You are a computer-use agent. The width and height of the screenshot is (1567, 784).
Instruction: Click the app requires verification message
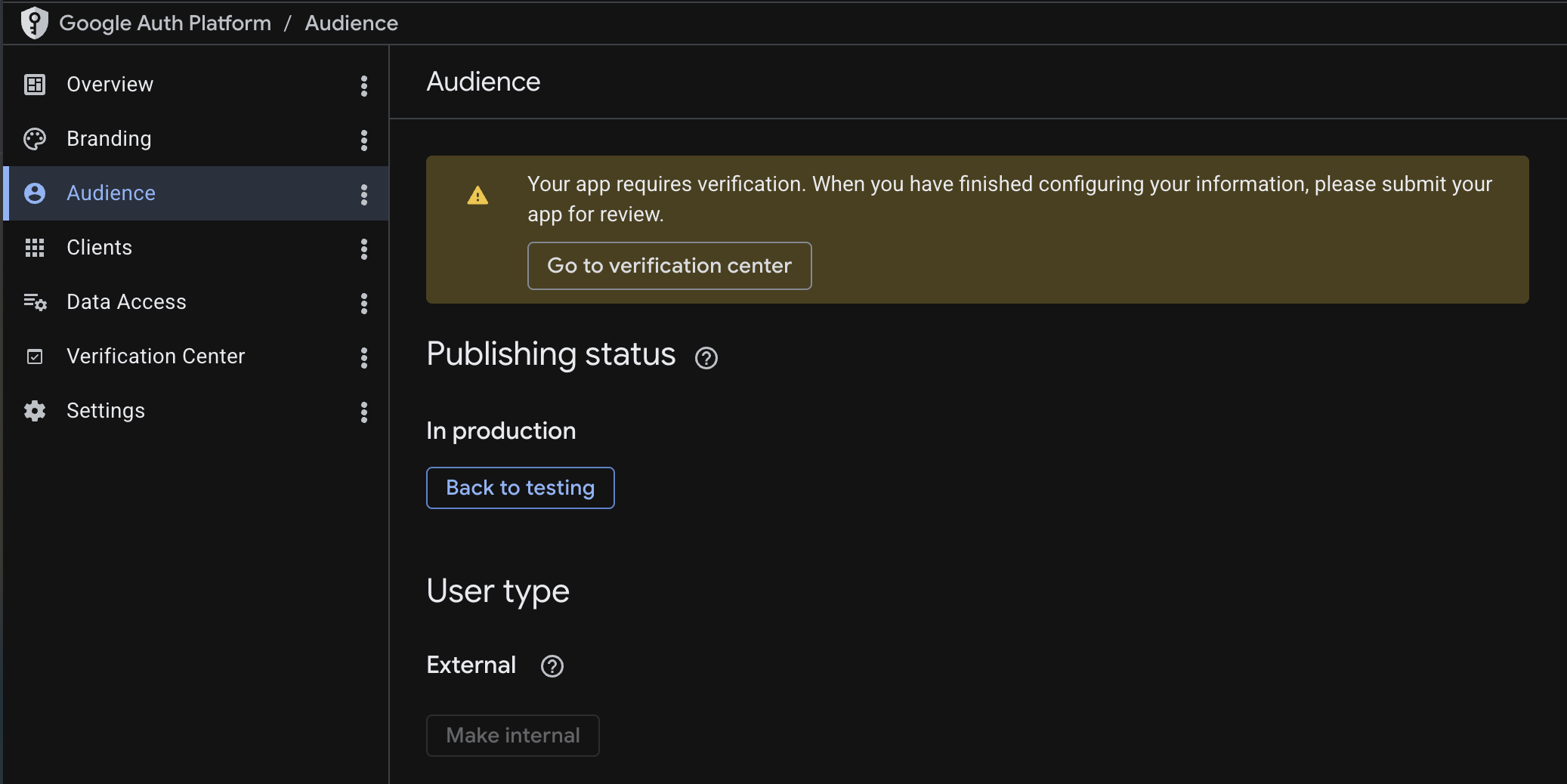(x=1010, y=199)
